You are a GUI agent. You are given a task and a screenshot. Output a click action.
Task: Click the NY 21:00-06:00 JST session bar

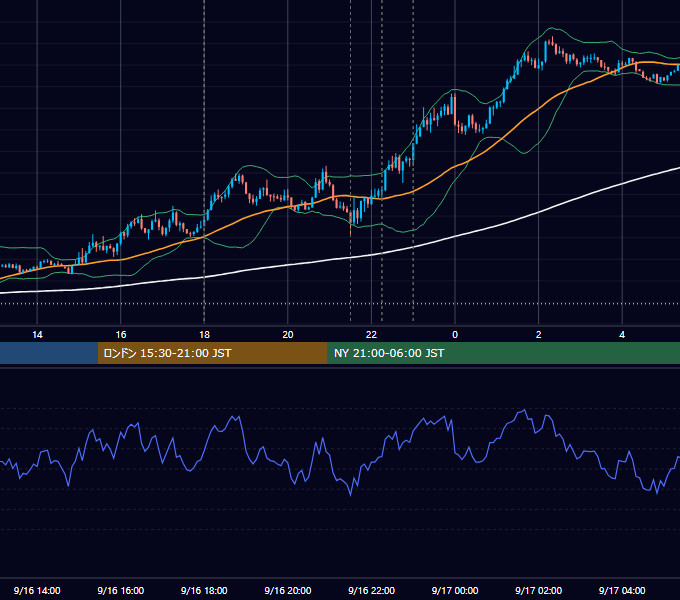(503, 353)
